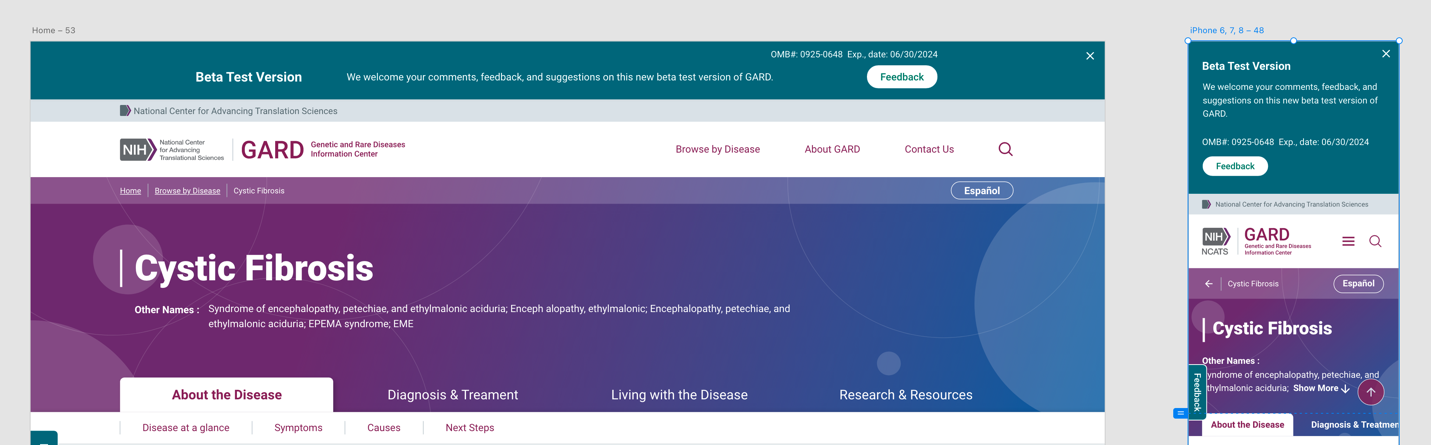This screenshot has height=445, width=1431.
Task: Click the search icon in desktop header
Action: [1005, 149]
